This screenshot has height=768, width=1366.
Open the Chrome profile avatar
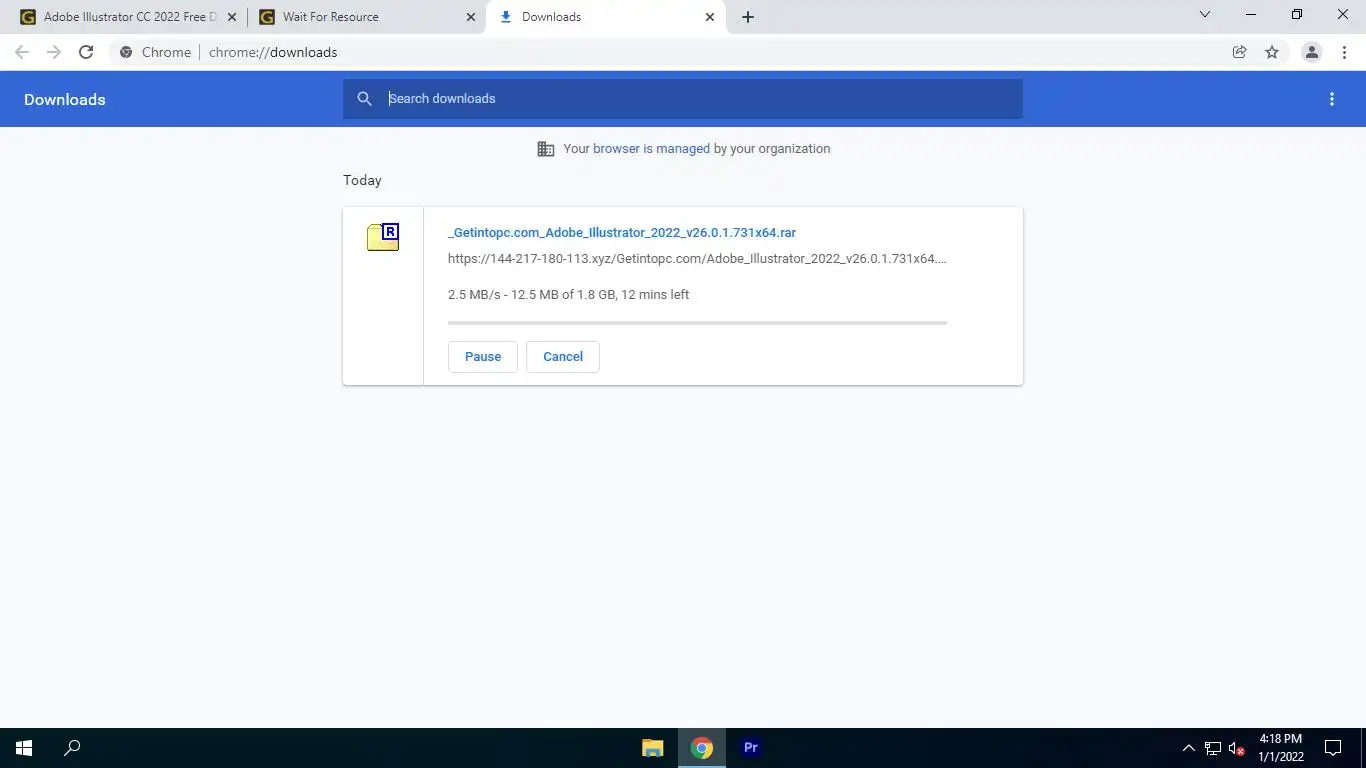tap(1312, 52)
